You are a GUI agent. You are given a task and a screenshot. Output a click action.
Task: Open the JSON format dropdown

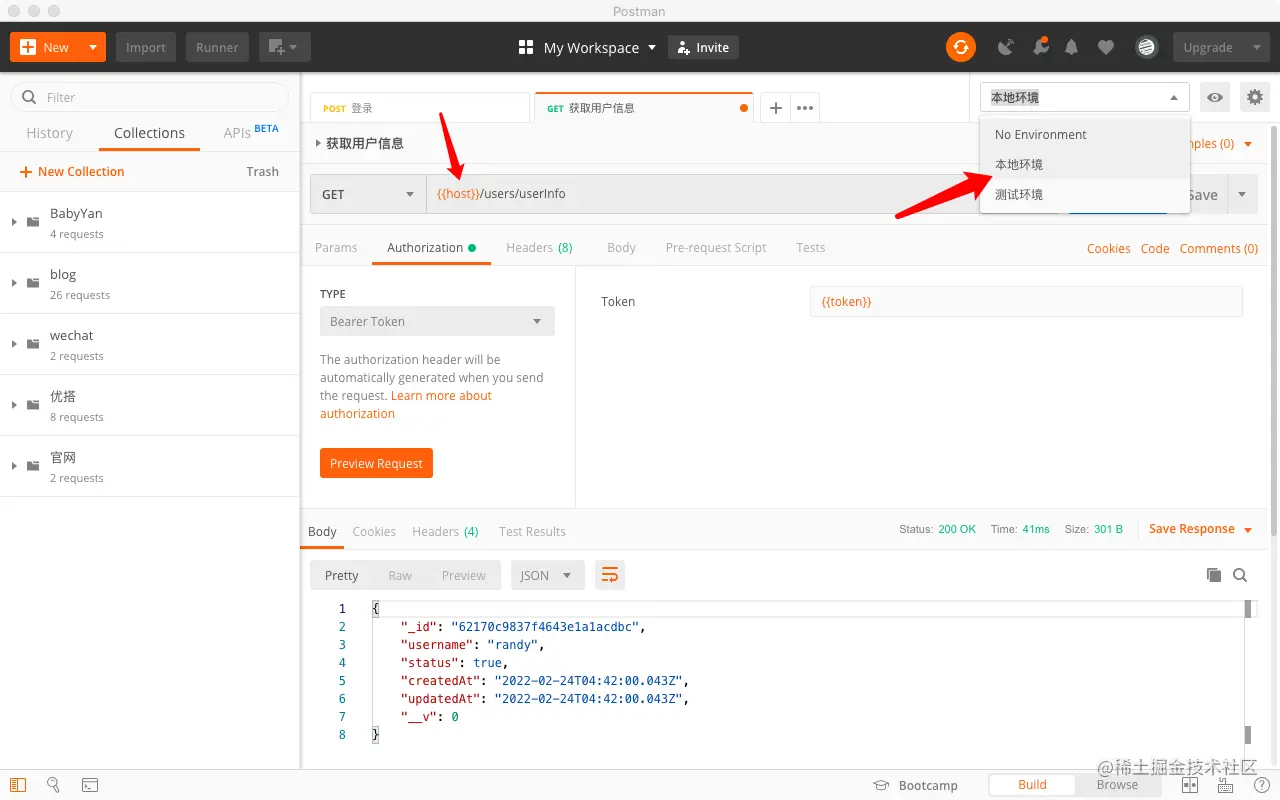tap(547, 575)
